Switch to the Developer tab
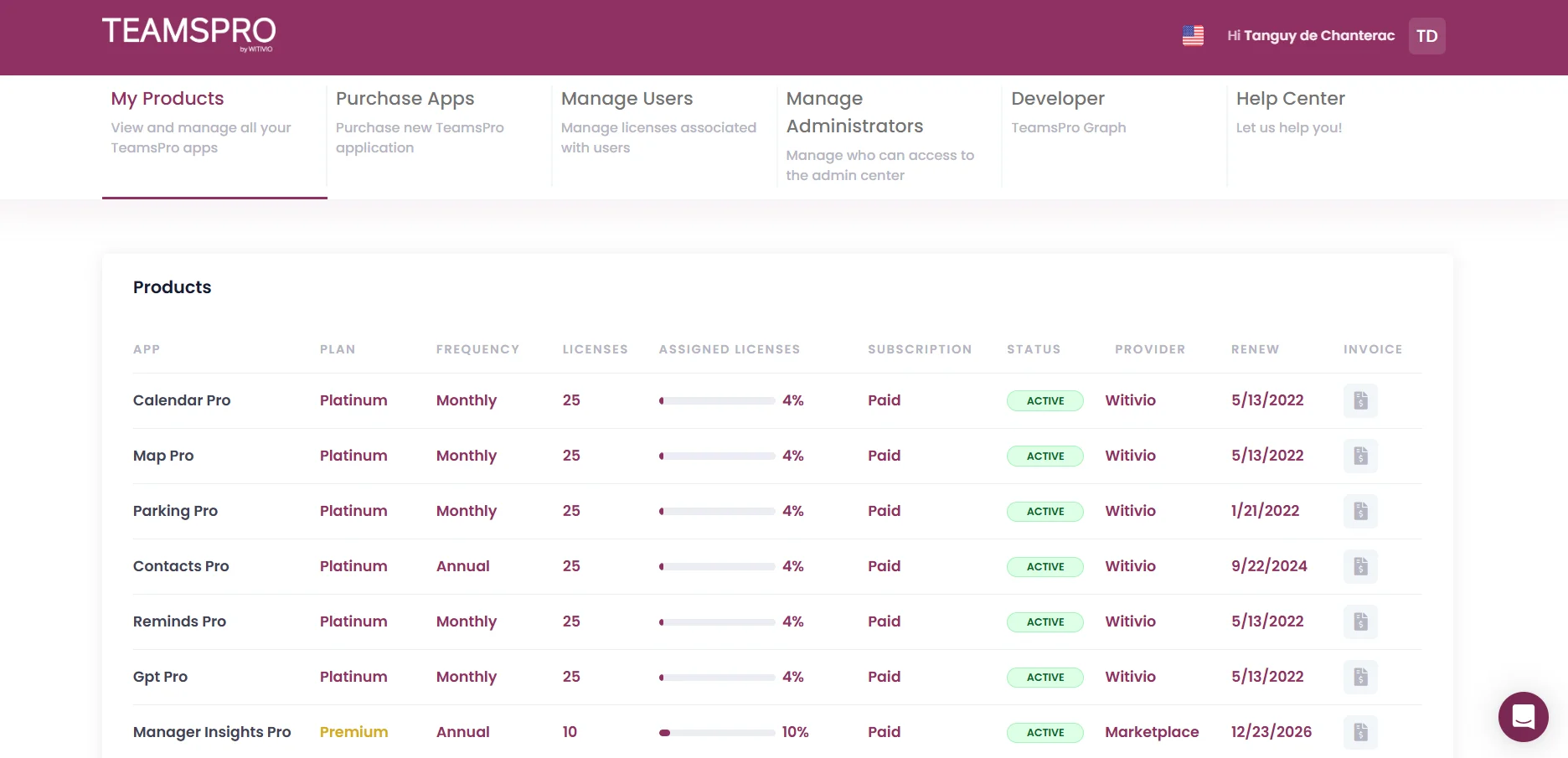1568x758 pixels. pyautogui.click(x=1114, y=137)
